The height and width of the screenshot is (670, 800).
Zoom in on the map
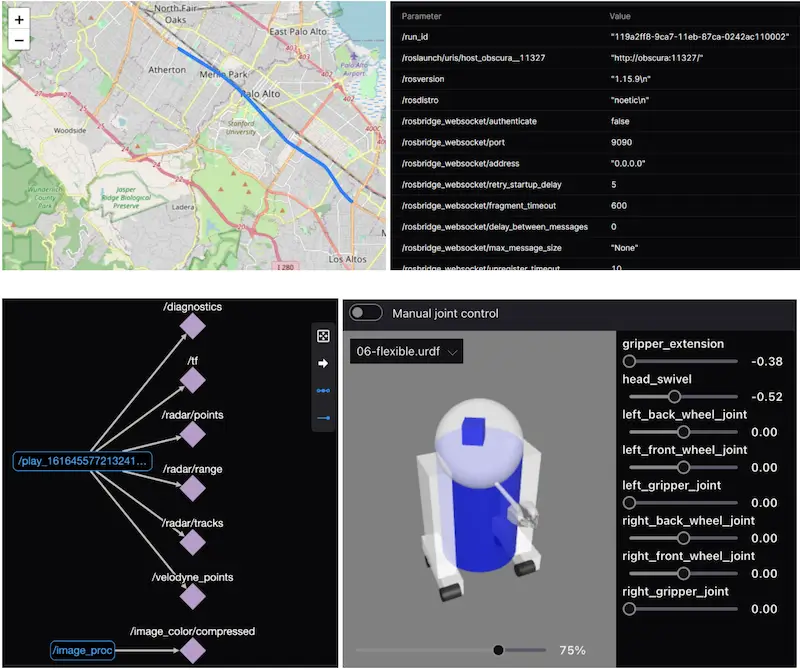tap(19, 20)
